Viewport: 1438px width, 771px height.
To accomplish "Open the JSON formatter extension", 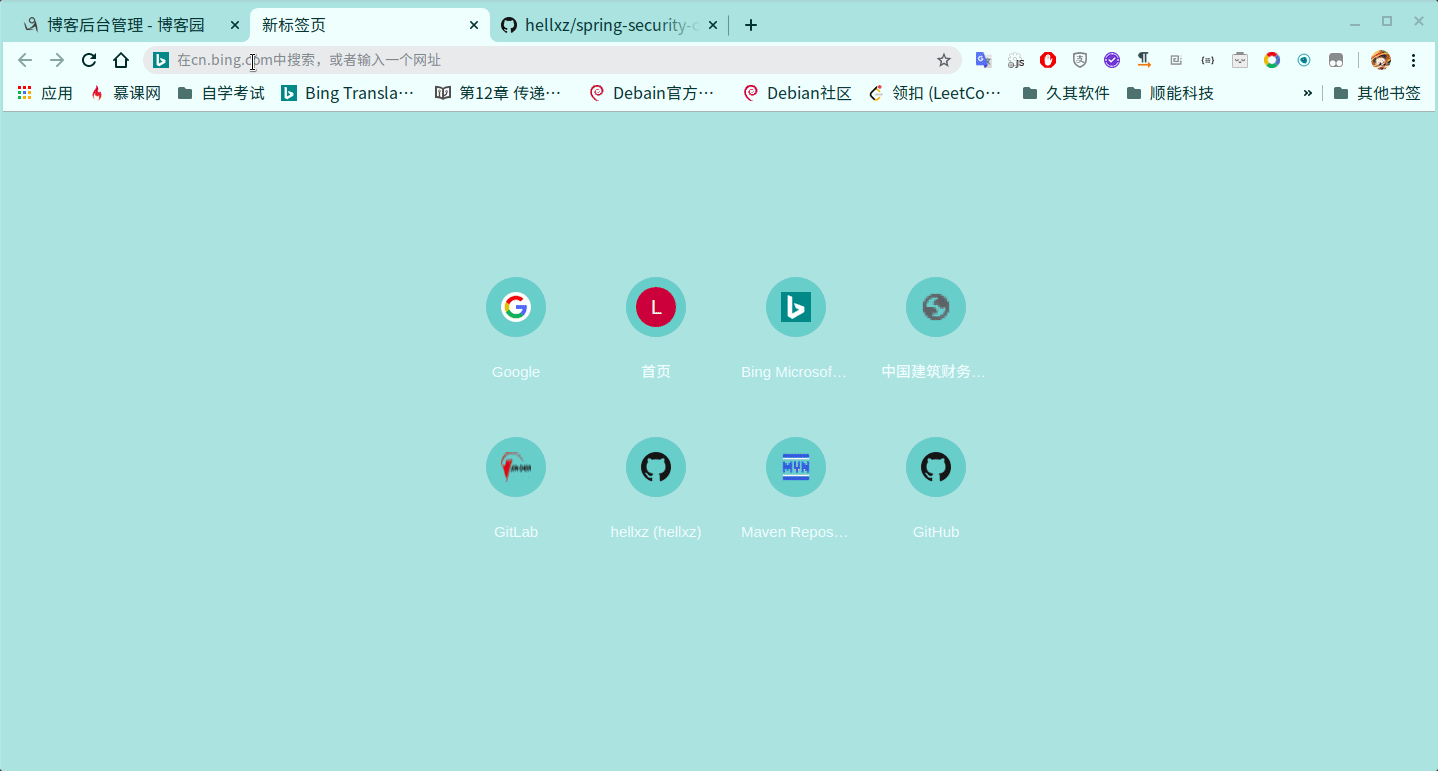I will pos(1208,60).
